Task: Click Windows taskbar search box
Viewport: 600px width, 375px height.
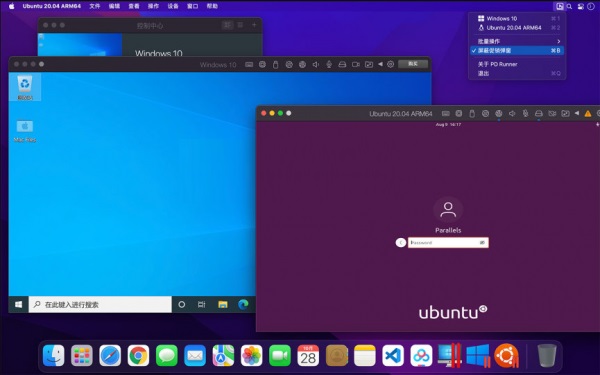Action: (x=100, y=304)
